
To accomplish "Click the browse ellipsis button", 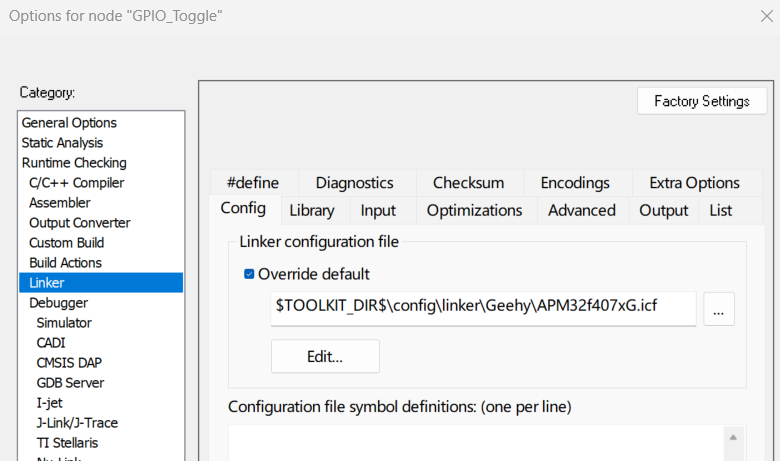I will coord(718,309).
